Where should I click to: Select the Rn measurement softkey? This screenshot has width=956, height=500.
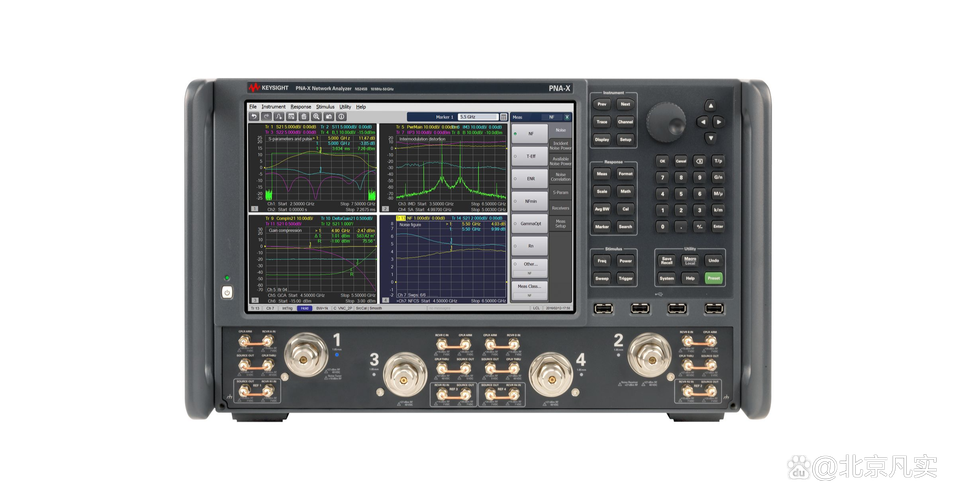530,246
